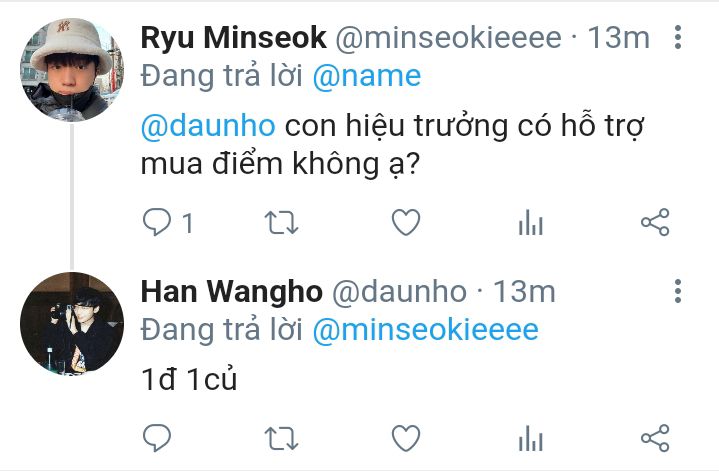
Task: Like Han Wangho's tweet
Action: (406, 438)
